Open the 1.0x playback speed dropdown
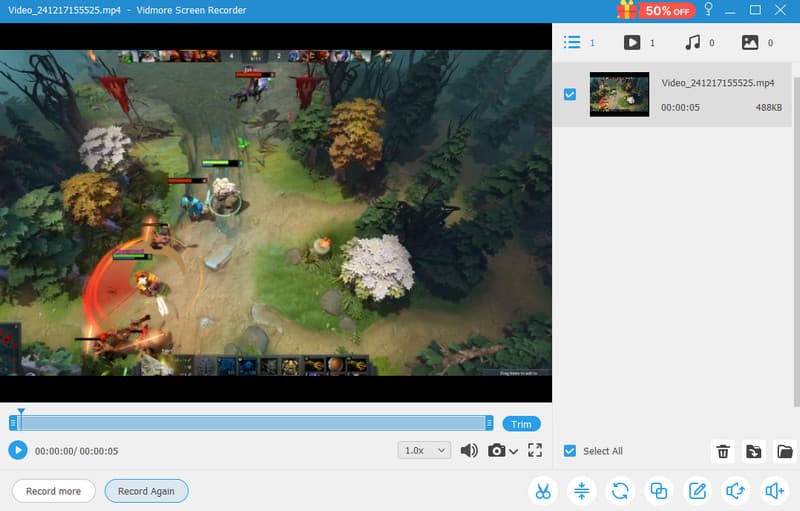This screenshot has height=511, width=800. click(424, 451)
